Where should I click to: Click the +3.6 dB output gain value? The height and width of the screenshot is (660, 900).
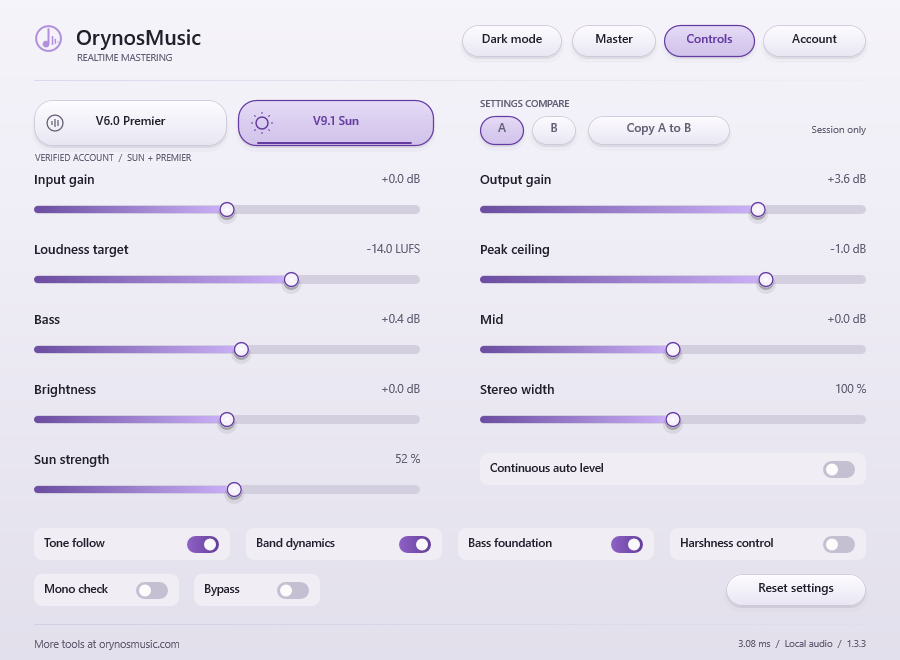coord(847,179)
